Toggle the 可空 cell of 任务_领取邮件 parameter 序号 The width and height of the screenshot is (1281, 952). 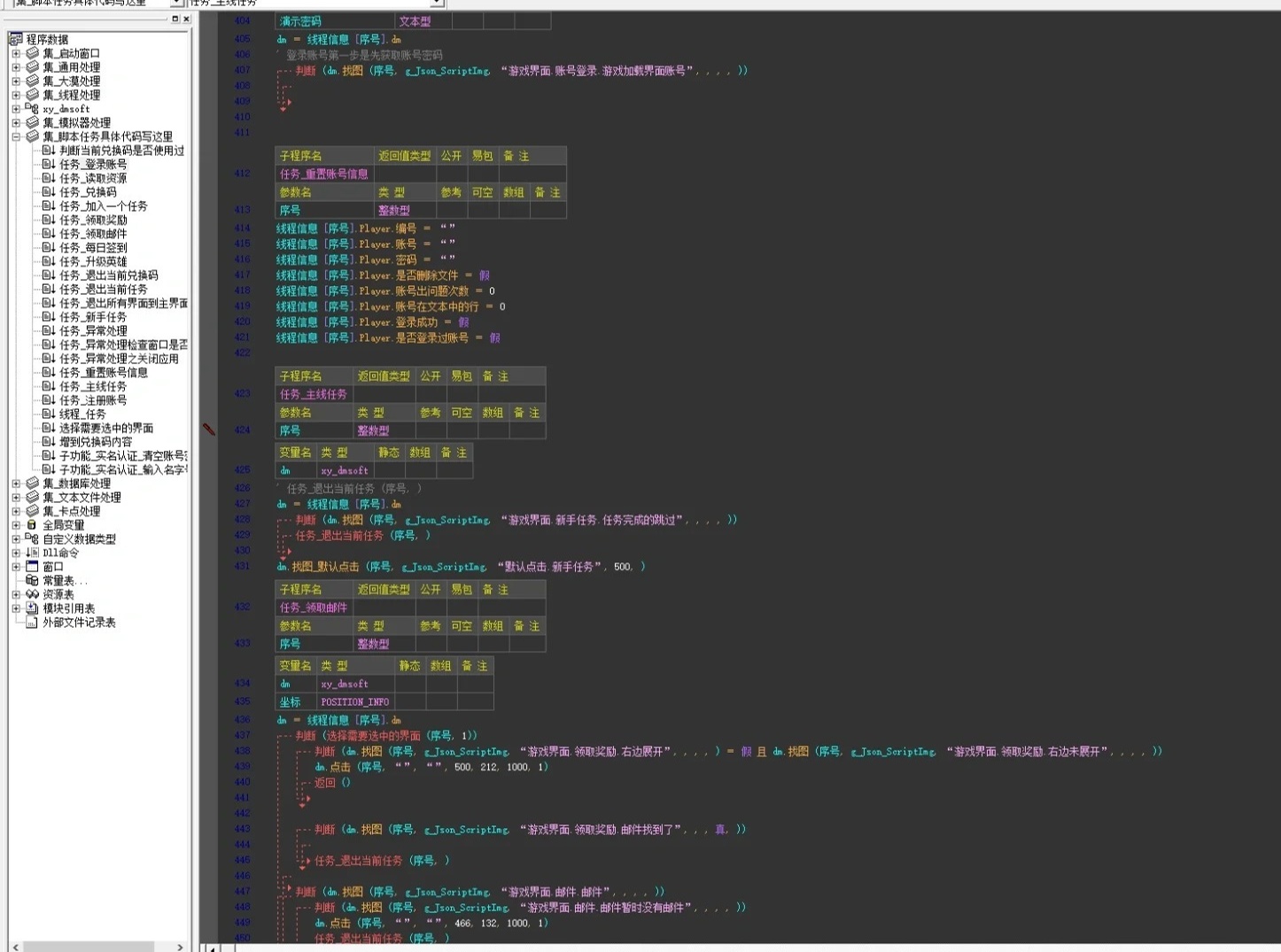tap(462, 644)
